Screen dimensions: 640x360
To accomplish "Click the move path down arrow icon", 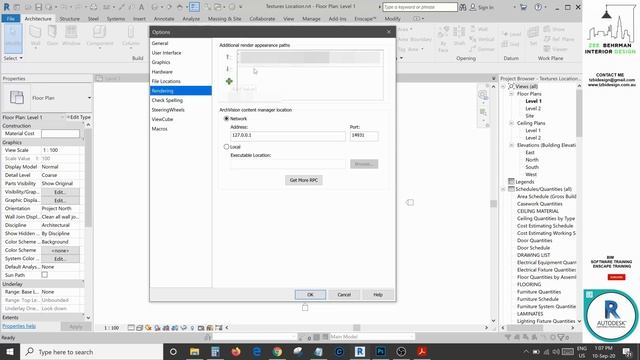I will (x=228, y=69).
